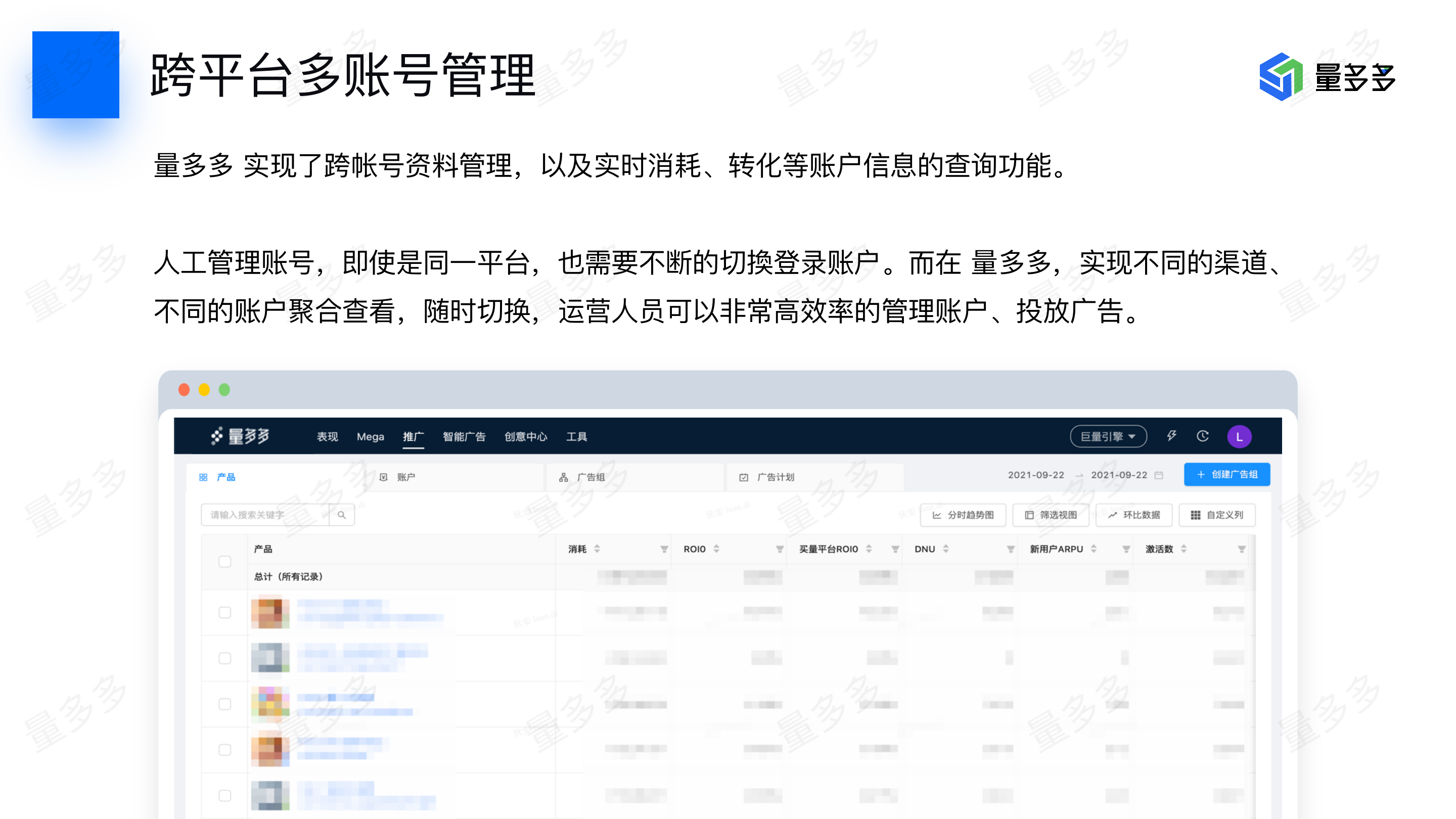This screenshot has height=819, width=1456.
Task: Click the 请输入搜索关键字 search field
Action: [265, 514]
